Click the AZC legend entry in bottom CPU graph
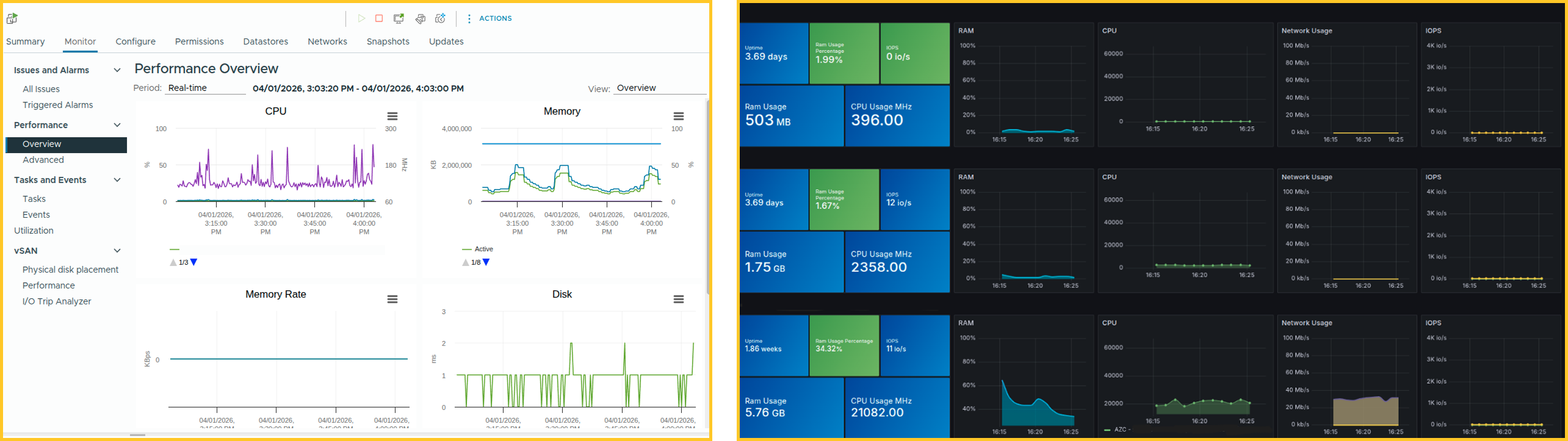Image resolution: width=1568 pixels, height=441 pixels. click(1118, 429)
